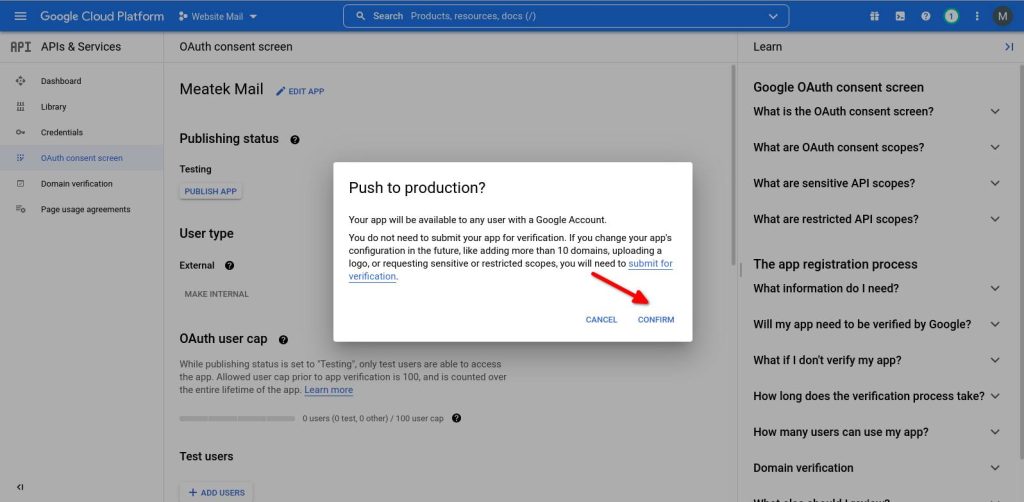Click the Test users heading
Screen dimensions: 1024x502
click(206, 456)
